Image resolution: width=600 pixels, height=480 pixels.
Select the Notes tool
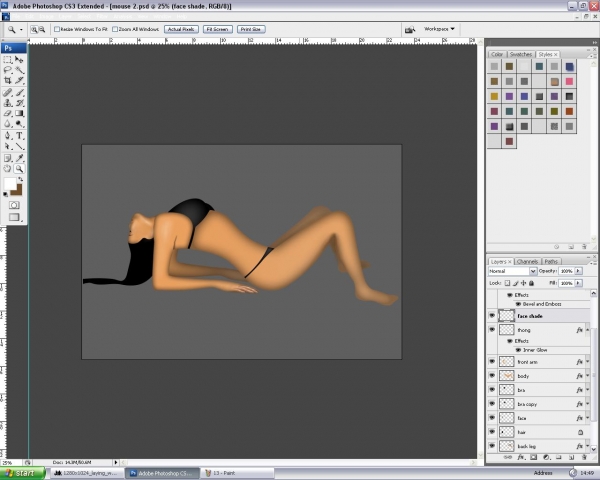[7, 158]
